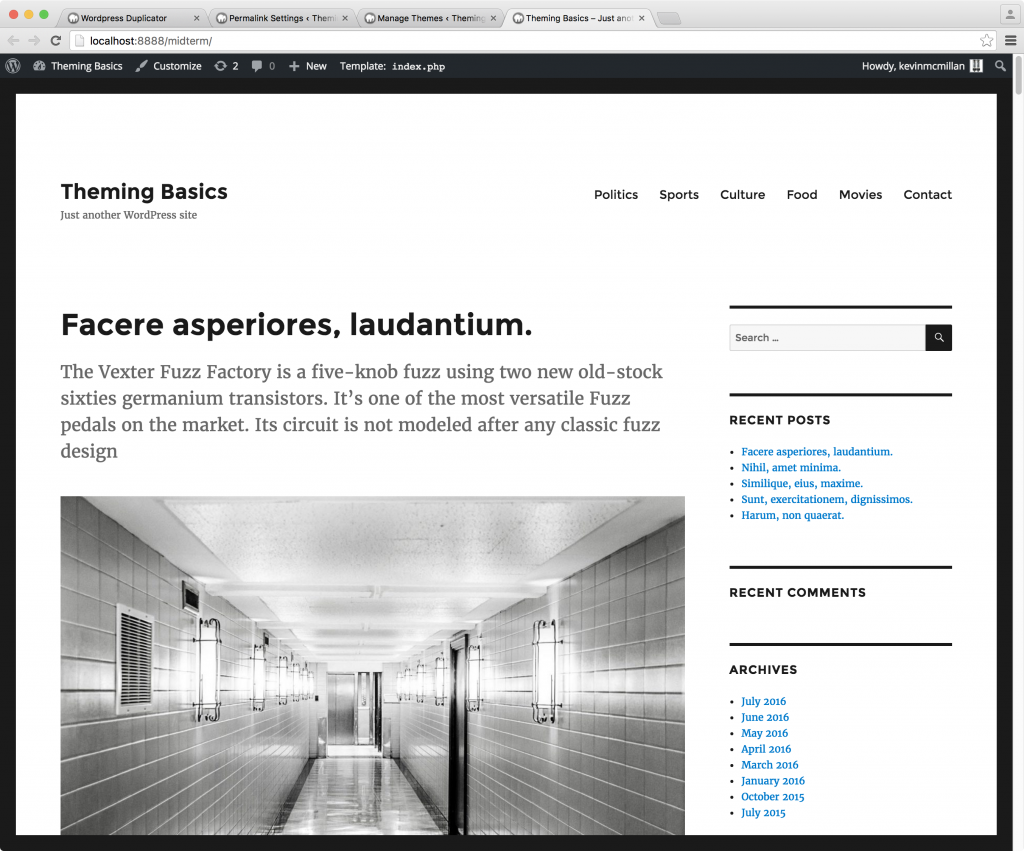Open Chrome hamburger menu
1024x851 pixels.
coord(1010,40)
